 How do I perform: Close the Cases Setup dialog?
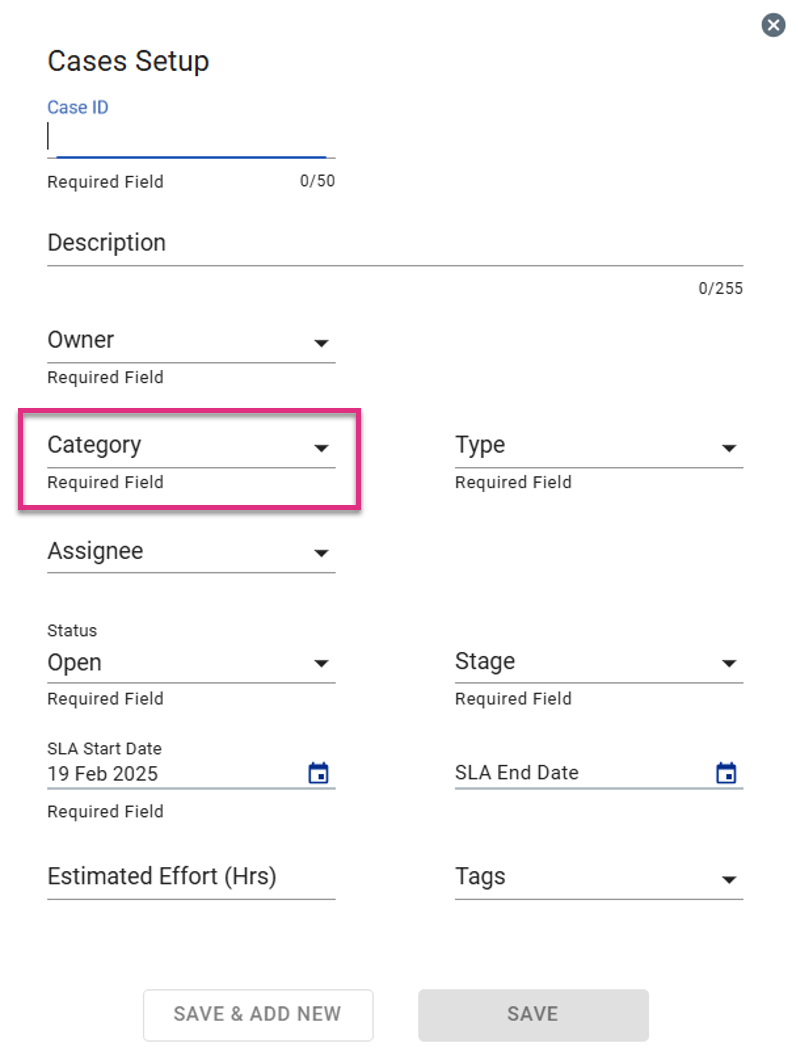pyautogui.click(x=773, y=26)
